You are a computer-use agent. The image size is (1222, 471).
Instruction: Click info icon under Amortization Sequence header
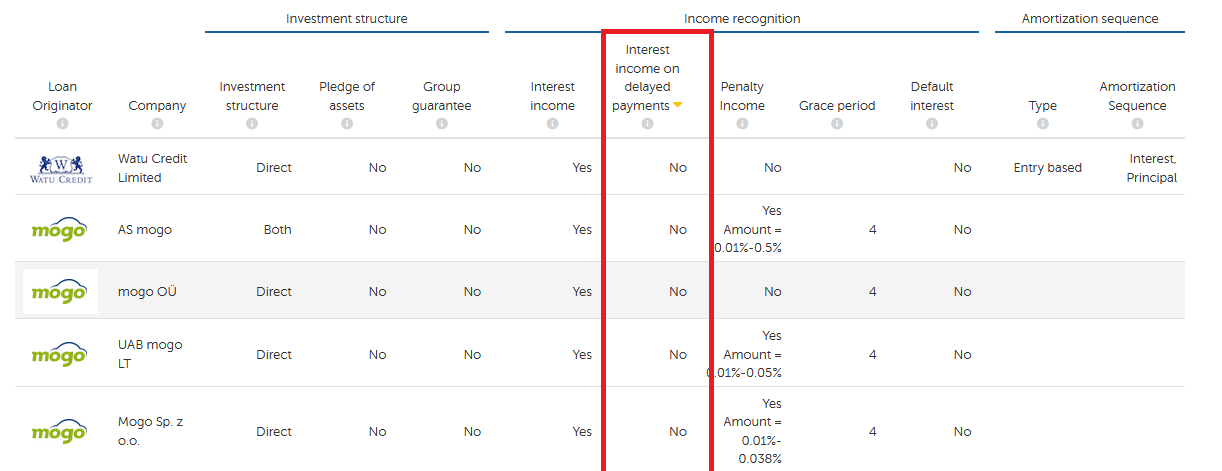(x=1137, y=124)
